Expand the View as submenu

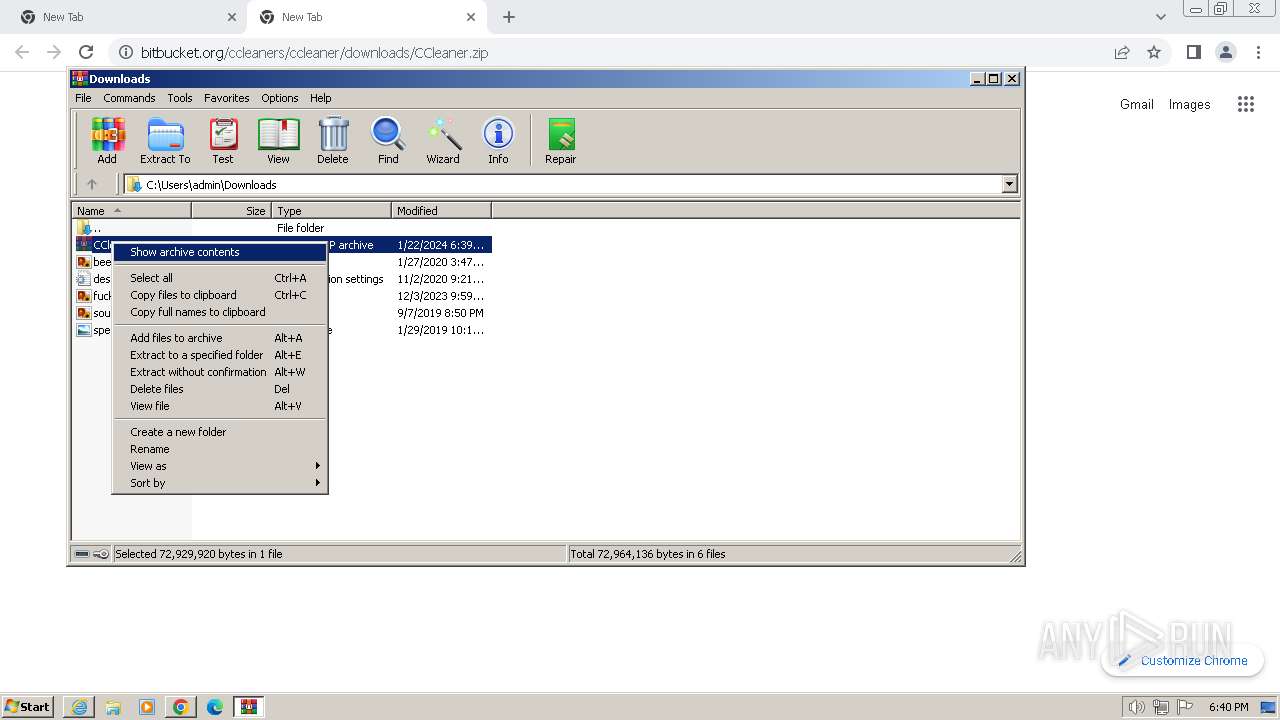[220, 466]
